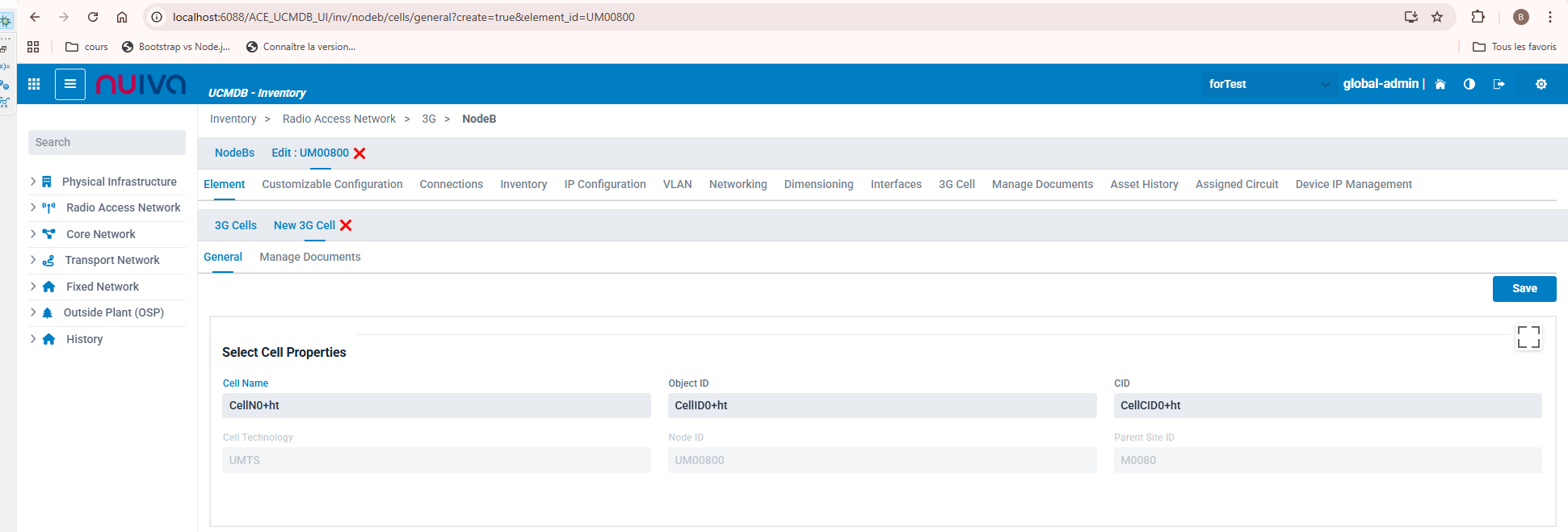Expand the Physical Infrastructure tree node
1568x532 pixels.
[x=33, y=182]
